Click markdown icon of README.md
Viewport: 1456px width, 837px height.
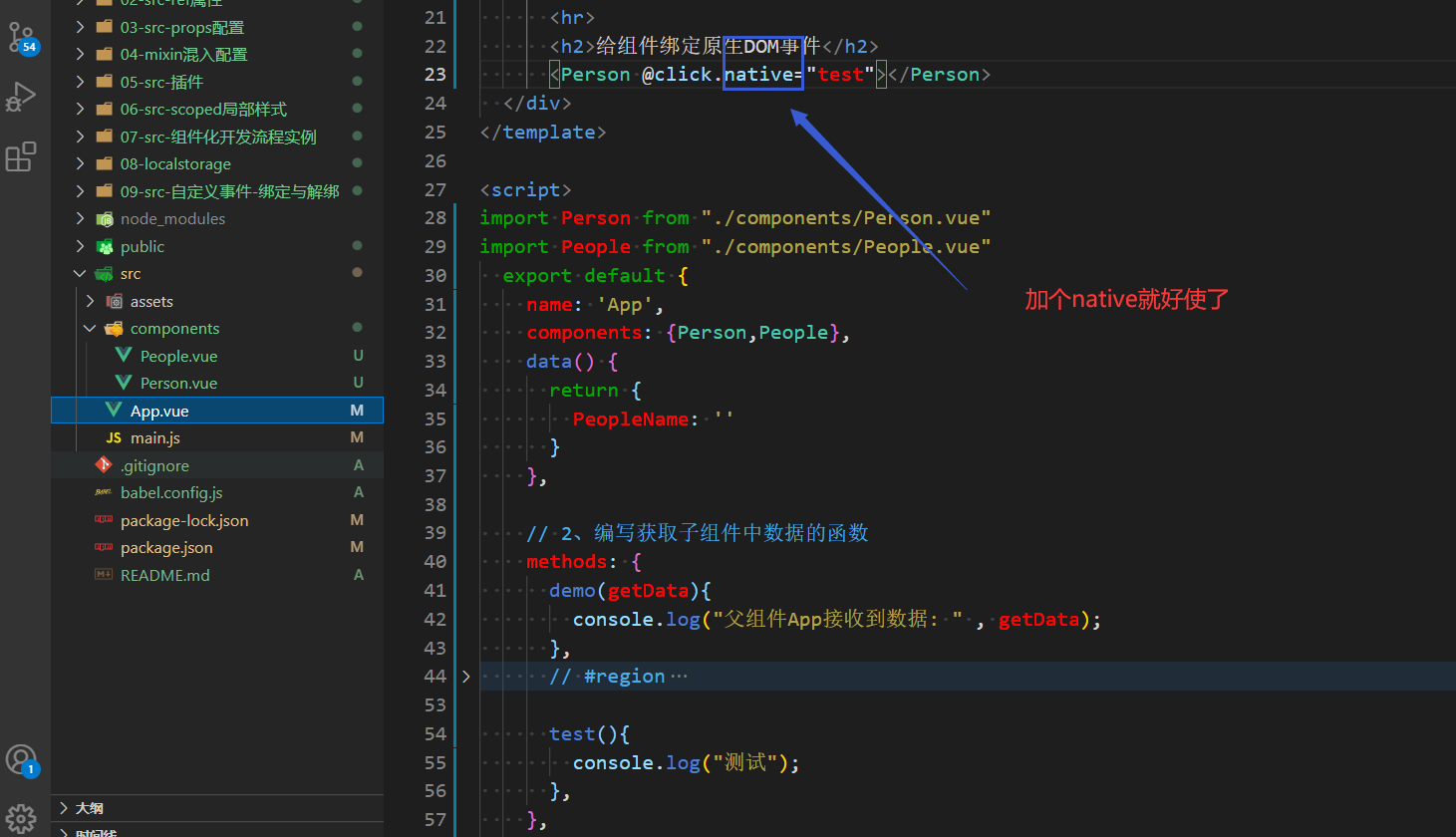pyautogui.click(x=104, y=575)
